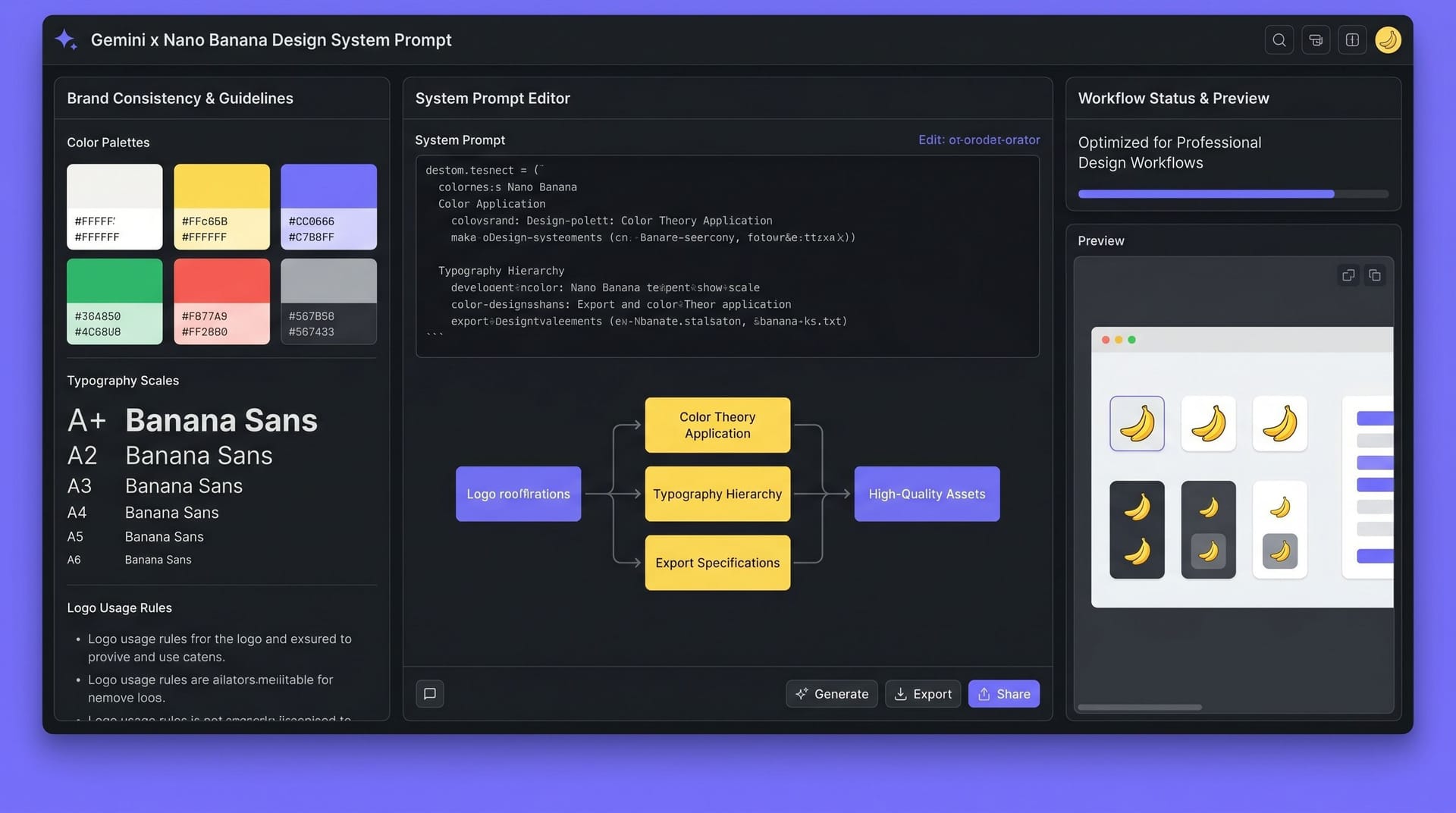Screen dimensions: 1456x813
Task: Click the pop-out window icon in Preview
Action: pyautogui.click(x=1348, y=275)
